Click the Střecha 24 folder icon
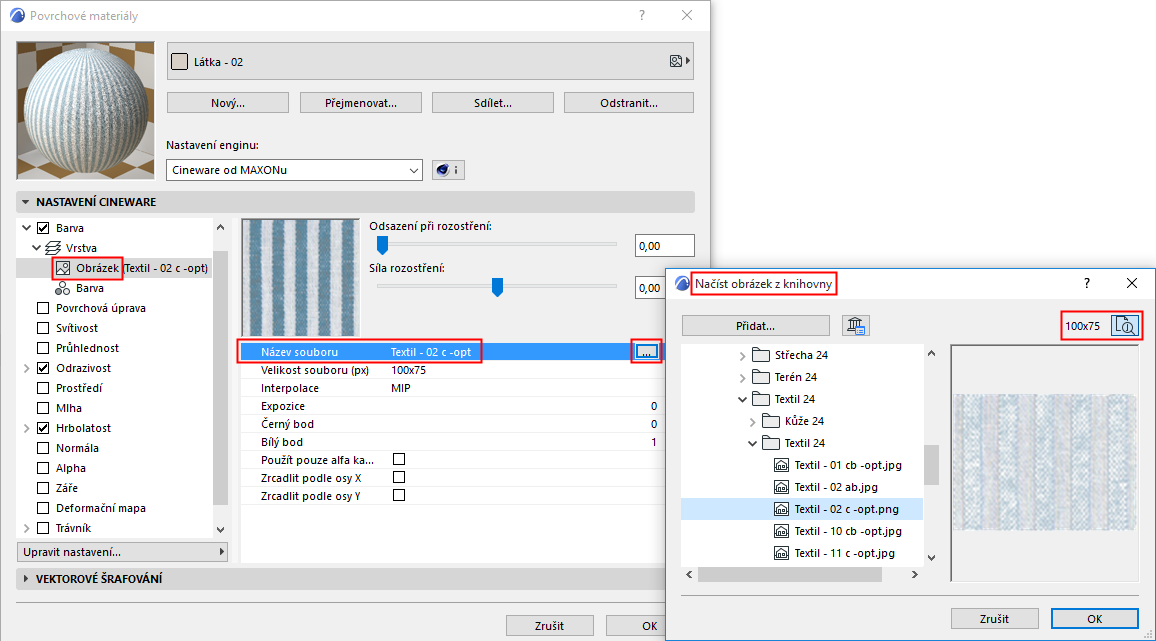Viewport: 1156px width, 641px height. click(761, 355)
